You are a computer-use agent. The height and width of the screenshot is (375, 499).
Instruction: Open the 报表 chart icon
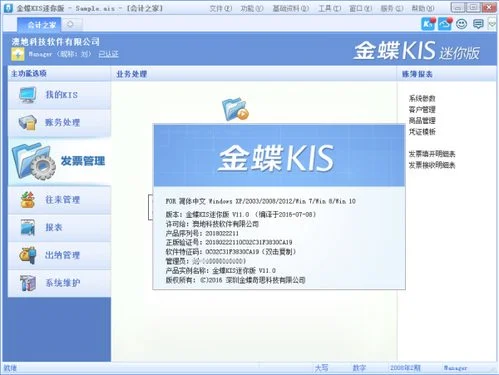click(28, 227)
